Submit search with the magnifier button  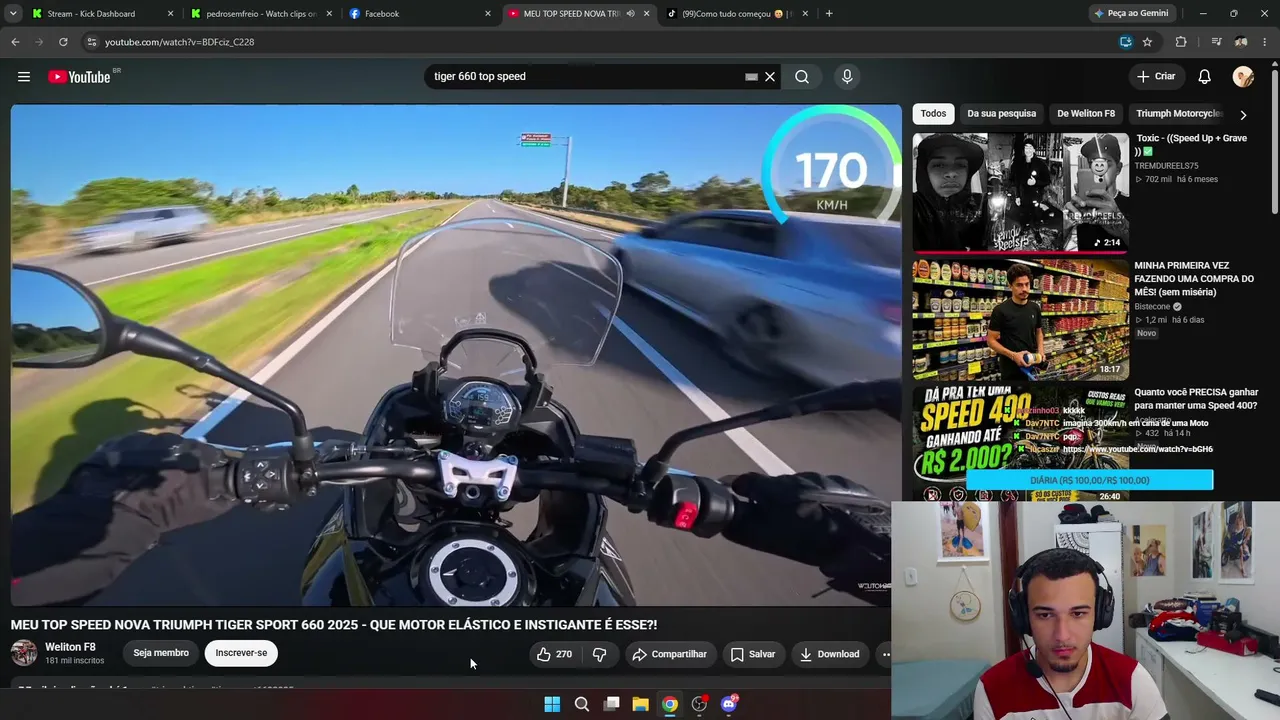[802, 77]
